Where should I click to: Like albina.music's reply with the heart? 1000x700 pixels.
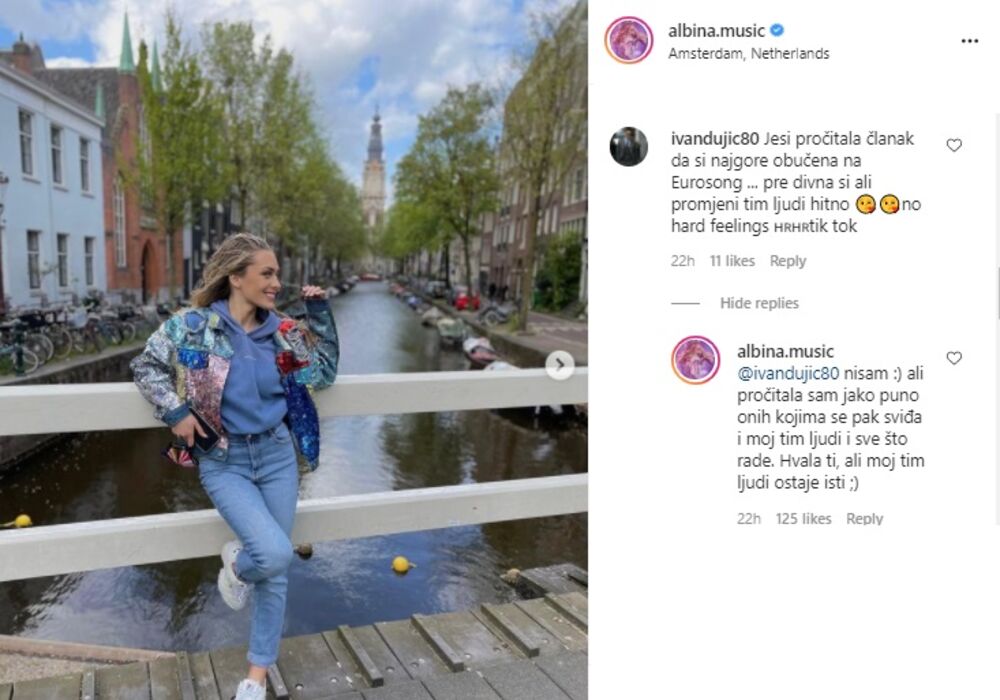tap(954, 358)
